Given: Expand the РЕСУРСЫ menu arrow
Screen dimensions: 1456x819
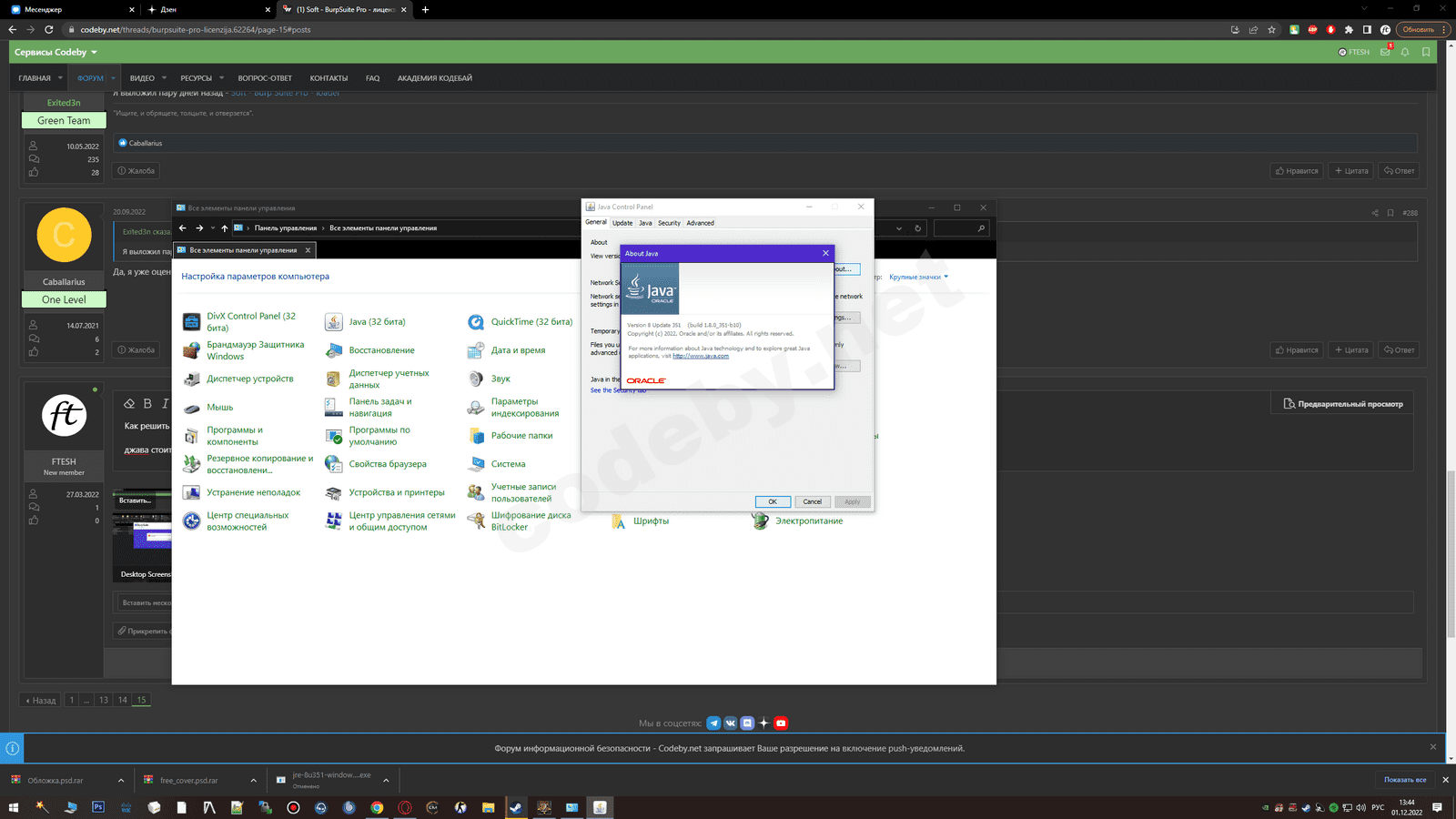Looking at the screenshot, I should 221,78.
